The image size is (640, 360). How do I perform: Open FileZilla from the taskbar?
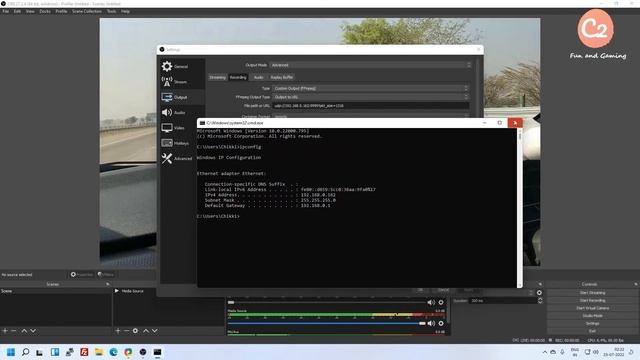point(84,352)
